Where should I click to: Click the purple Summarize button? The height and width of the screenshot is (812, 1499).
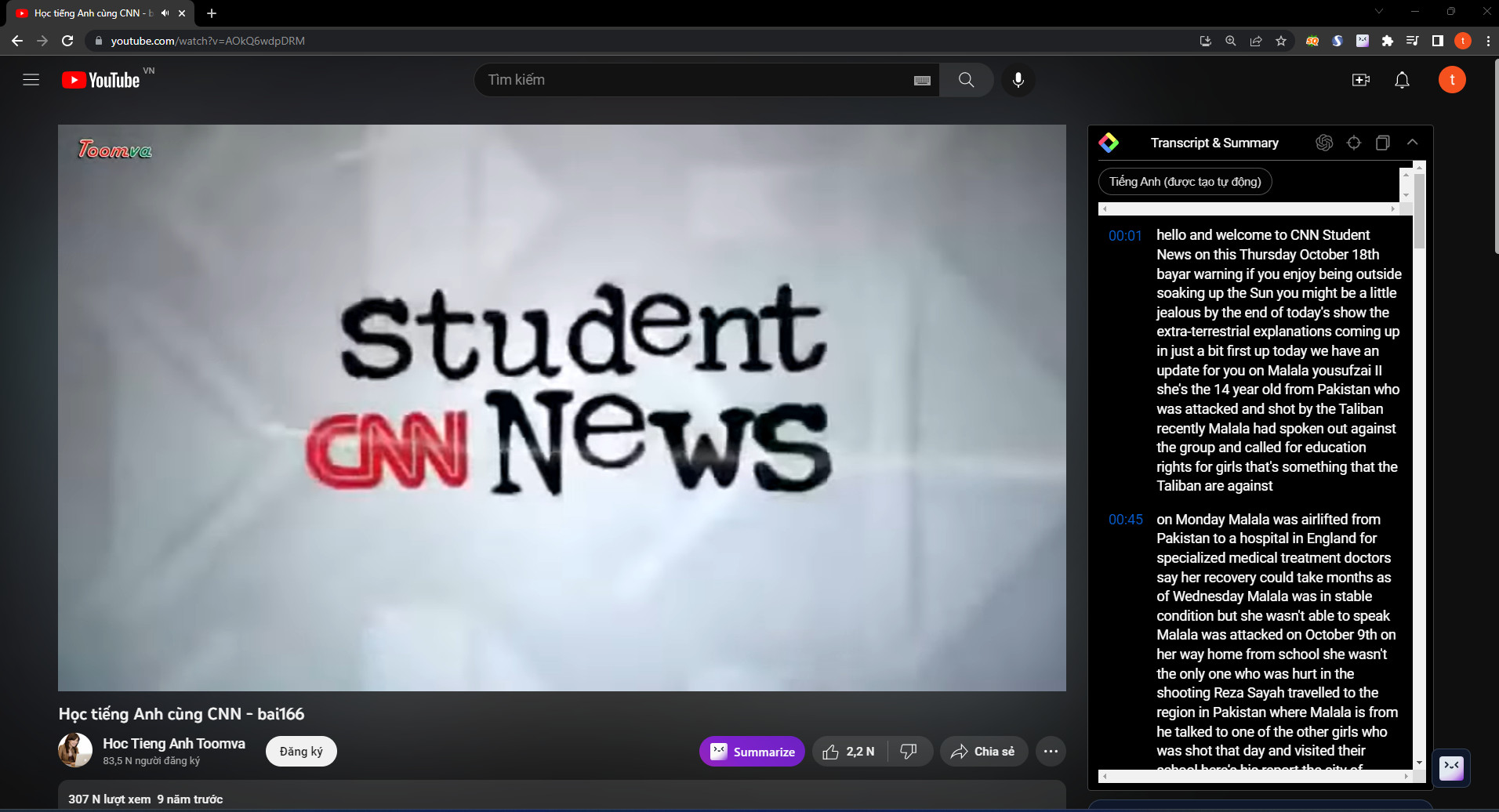pyautogui.click(x=752, y=752)
